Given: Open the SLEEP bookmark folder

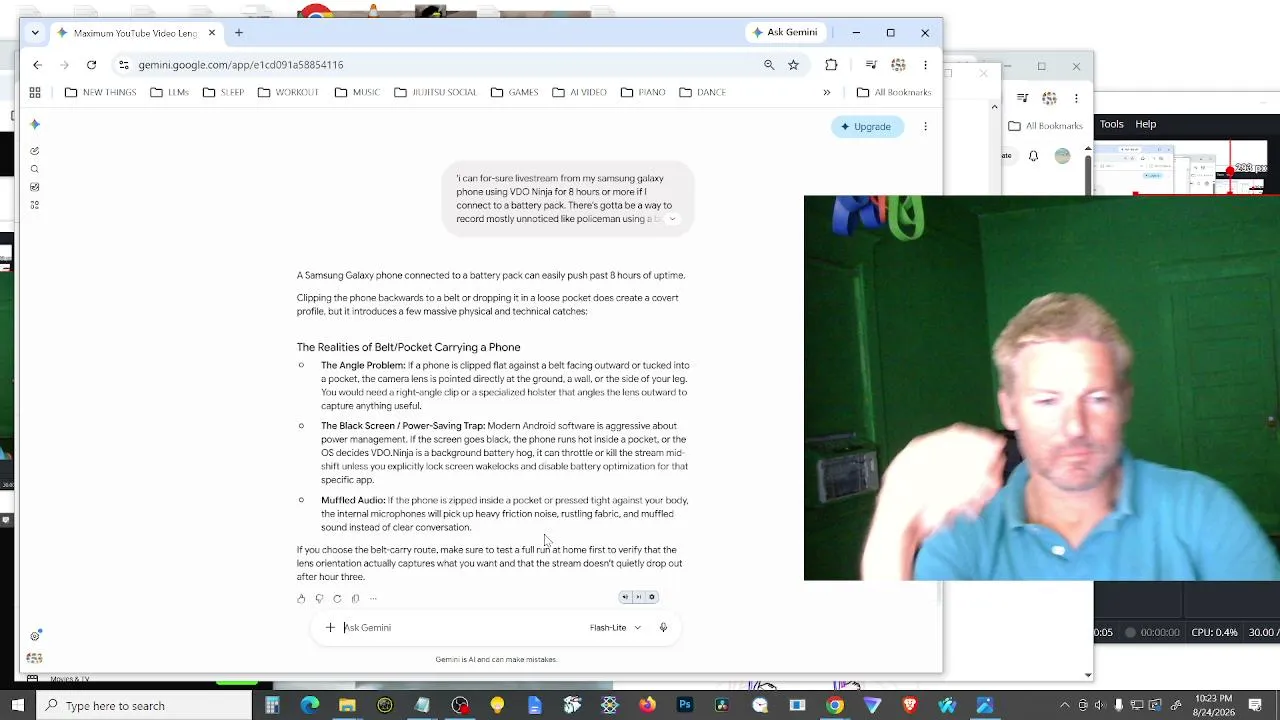Looking at the screenshot, I should [x=223, y=92].
